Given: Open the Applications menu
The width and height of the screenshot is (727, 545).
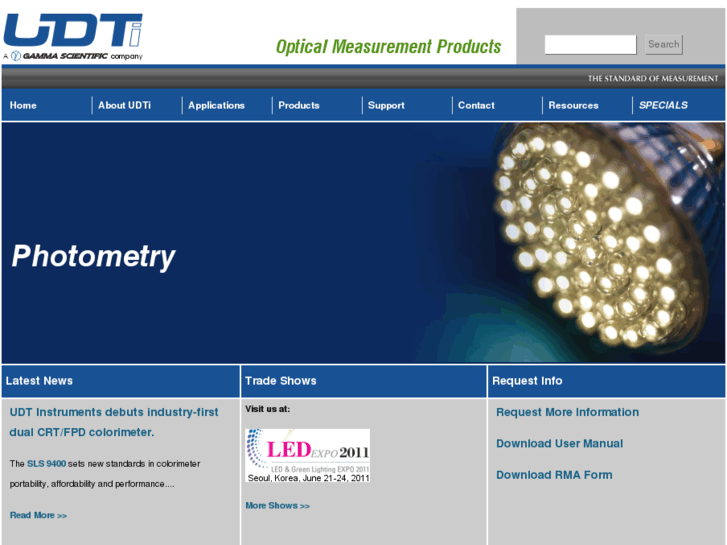Looking at the screenshot, I should coord(216,105).
